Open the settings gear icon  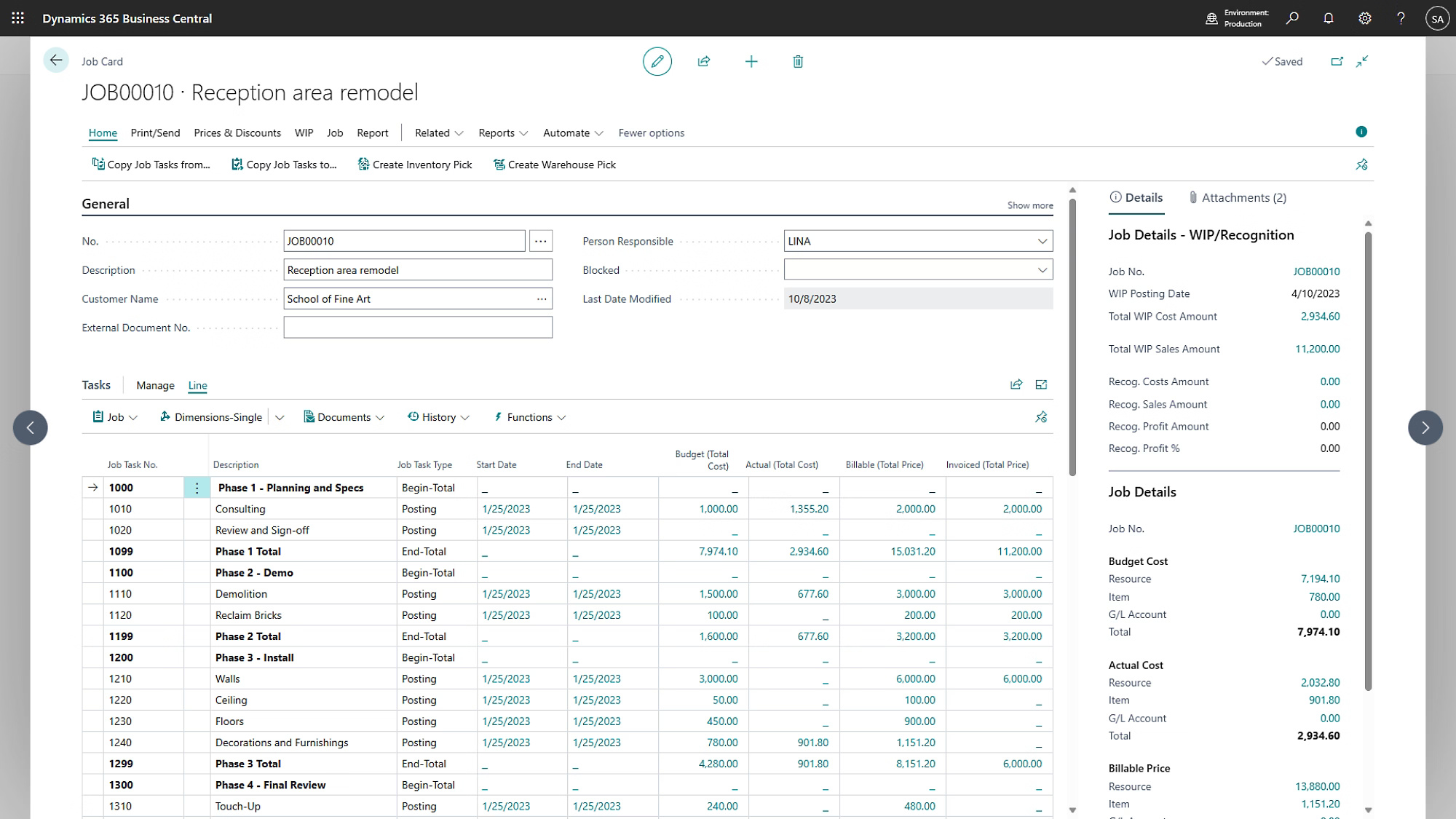tap(1365, 17)
